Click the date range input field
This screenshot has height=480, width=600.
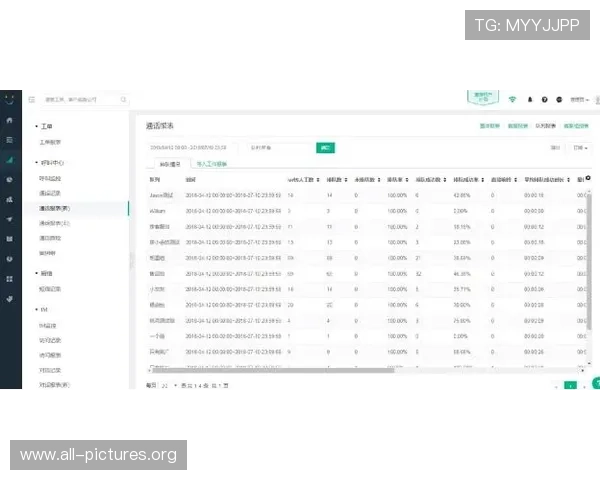point(191,148)
